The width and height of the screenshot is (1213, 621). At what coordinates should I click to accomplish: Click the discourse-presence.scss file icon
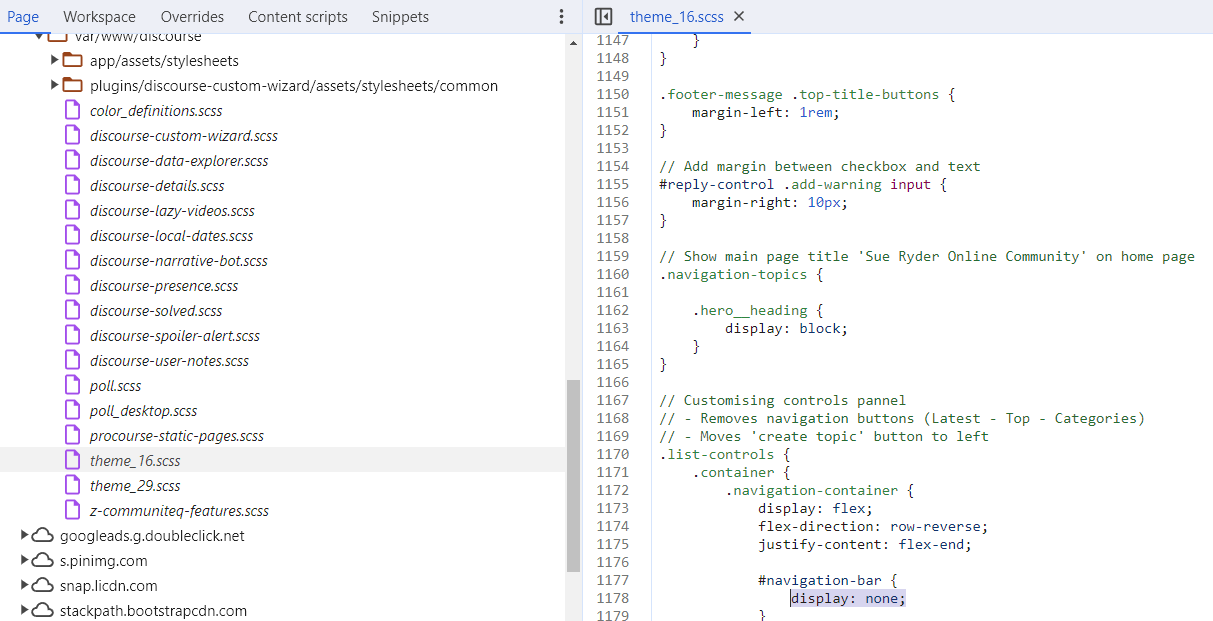(71, 285)
